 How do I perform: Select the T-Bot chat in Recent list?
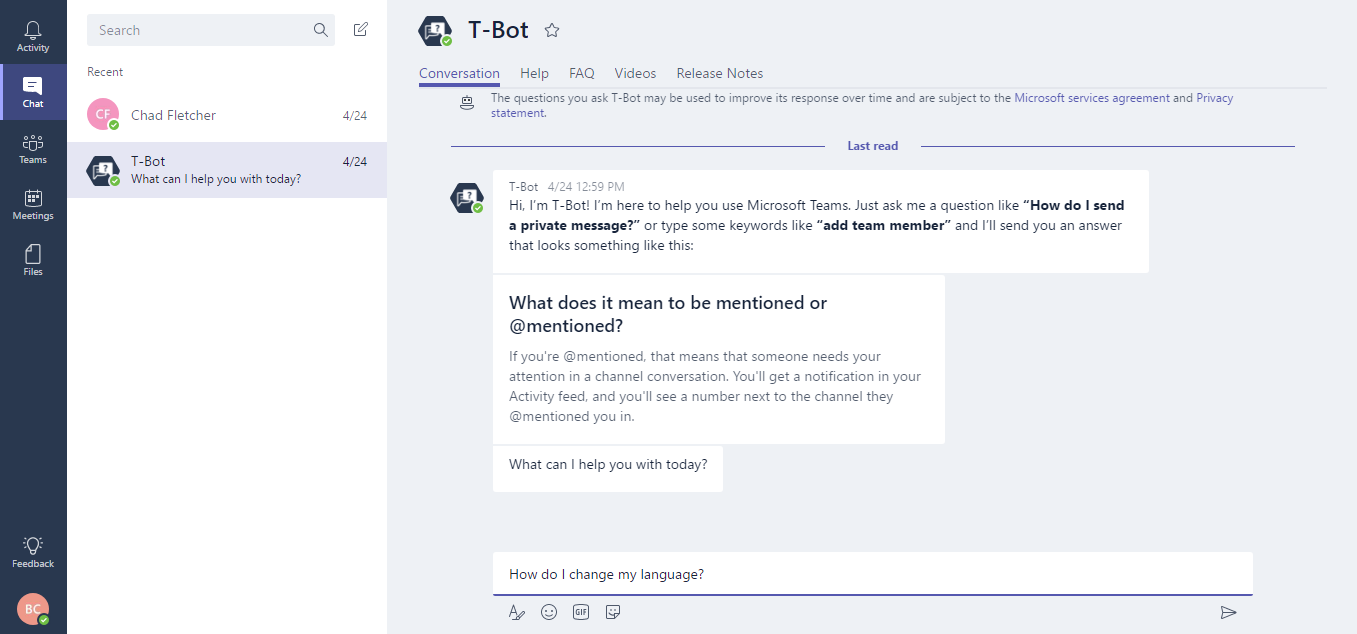(227, 170)
